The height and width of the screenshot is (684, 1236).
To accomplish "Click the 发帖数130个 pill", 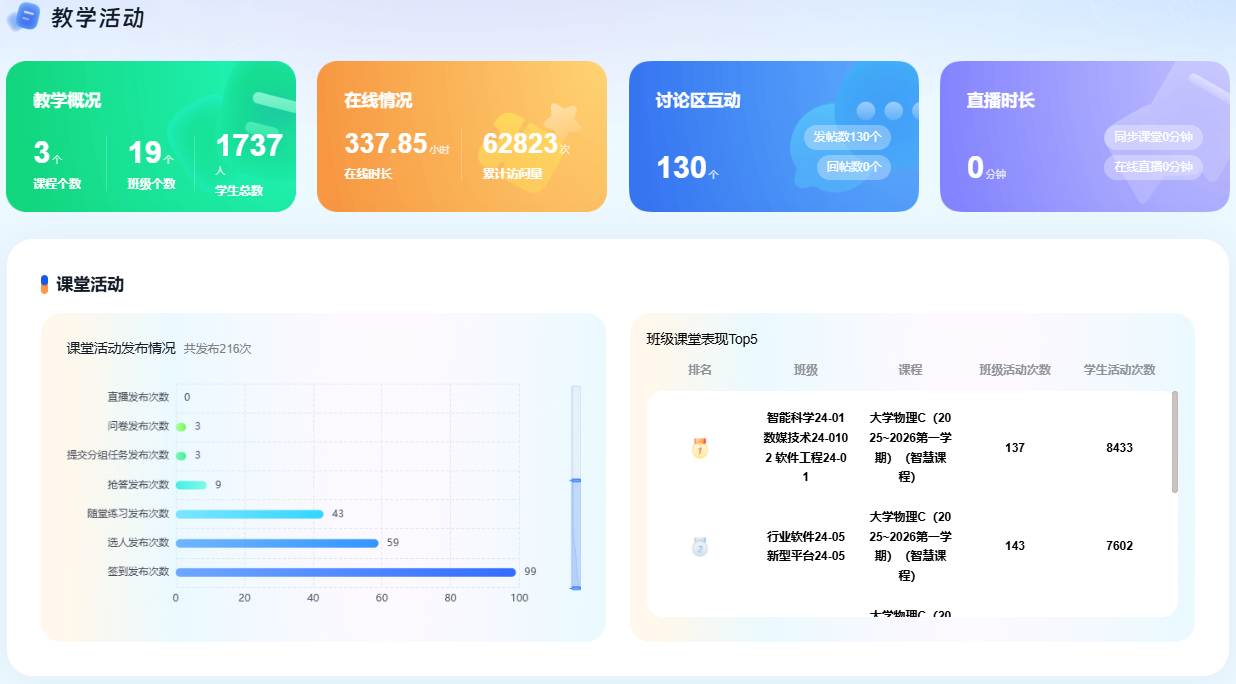I will click(x=847, y=137).
